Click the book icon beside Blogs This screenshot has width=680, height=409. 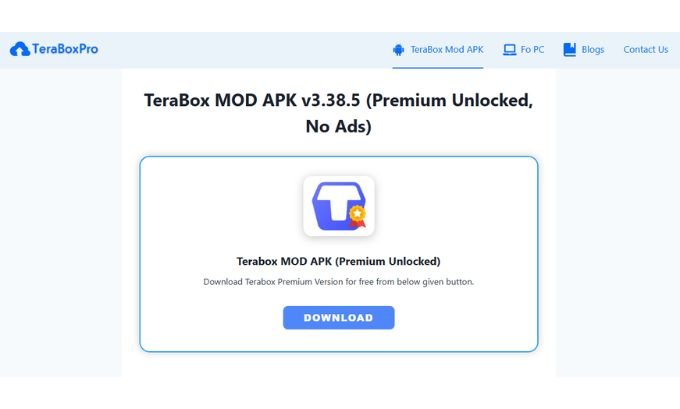click(x=570, y=49)
